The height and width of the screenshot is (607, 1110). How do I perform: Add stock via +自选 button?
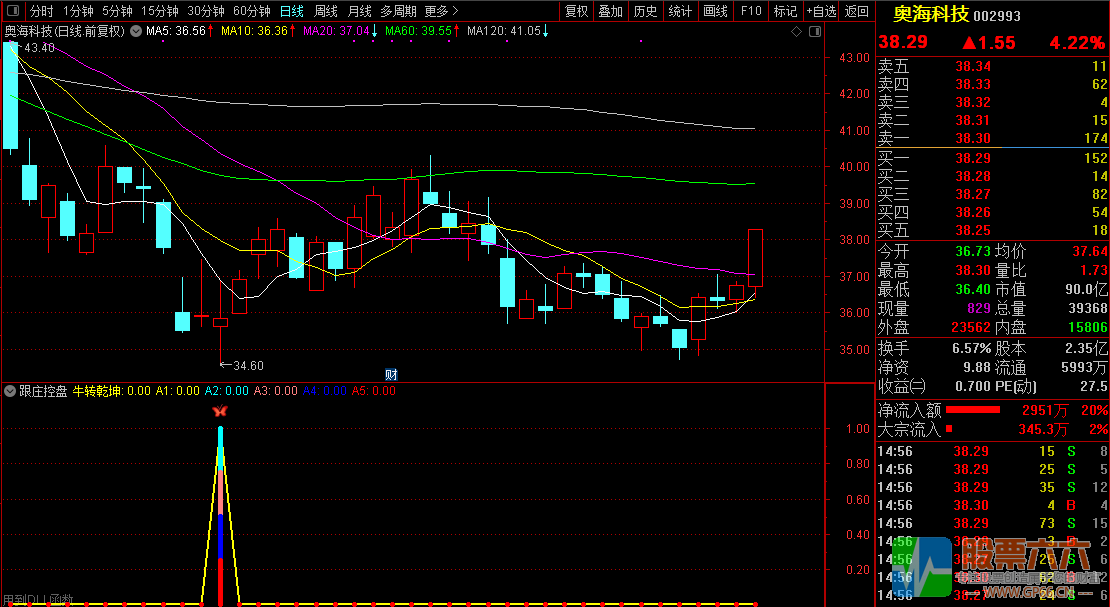(x=821, y=11)
